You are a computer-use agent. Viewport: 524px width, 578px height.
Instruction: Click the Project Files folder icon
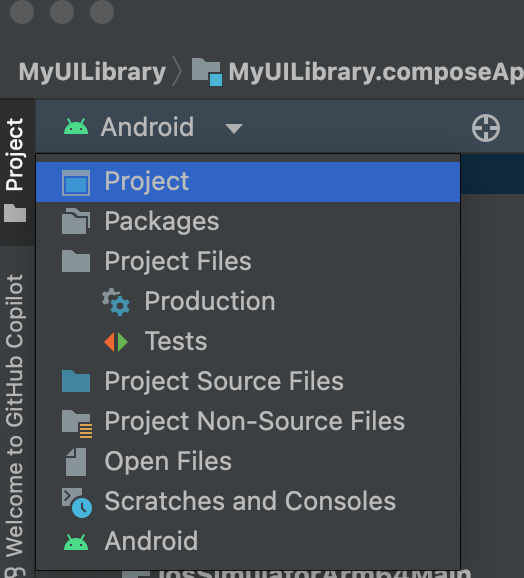pyautogui.click(x=76, y=261)
